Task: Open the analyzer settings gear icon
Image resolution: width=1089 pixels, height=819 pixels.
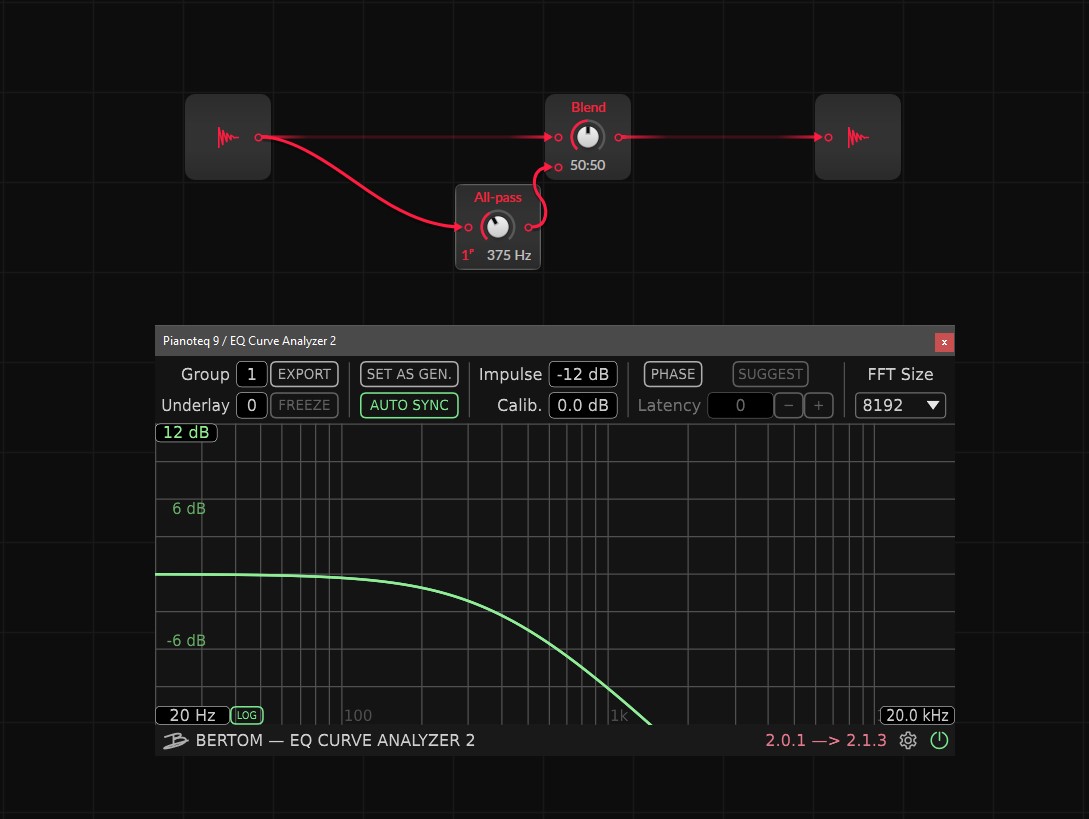Action: tap(908, 741)
